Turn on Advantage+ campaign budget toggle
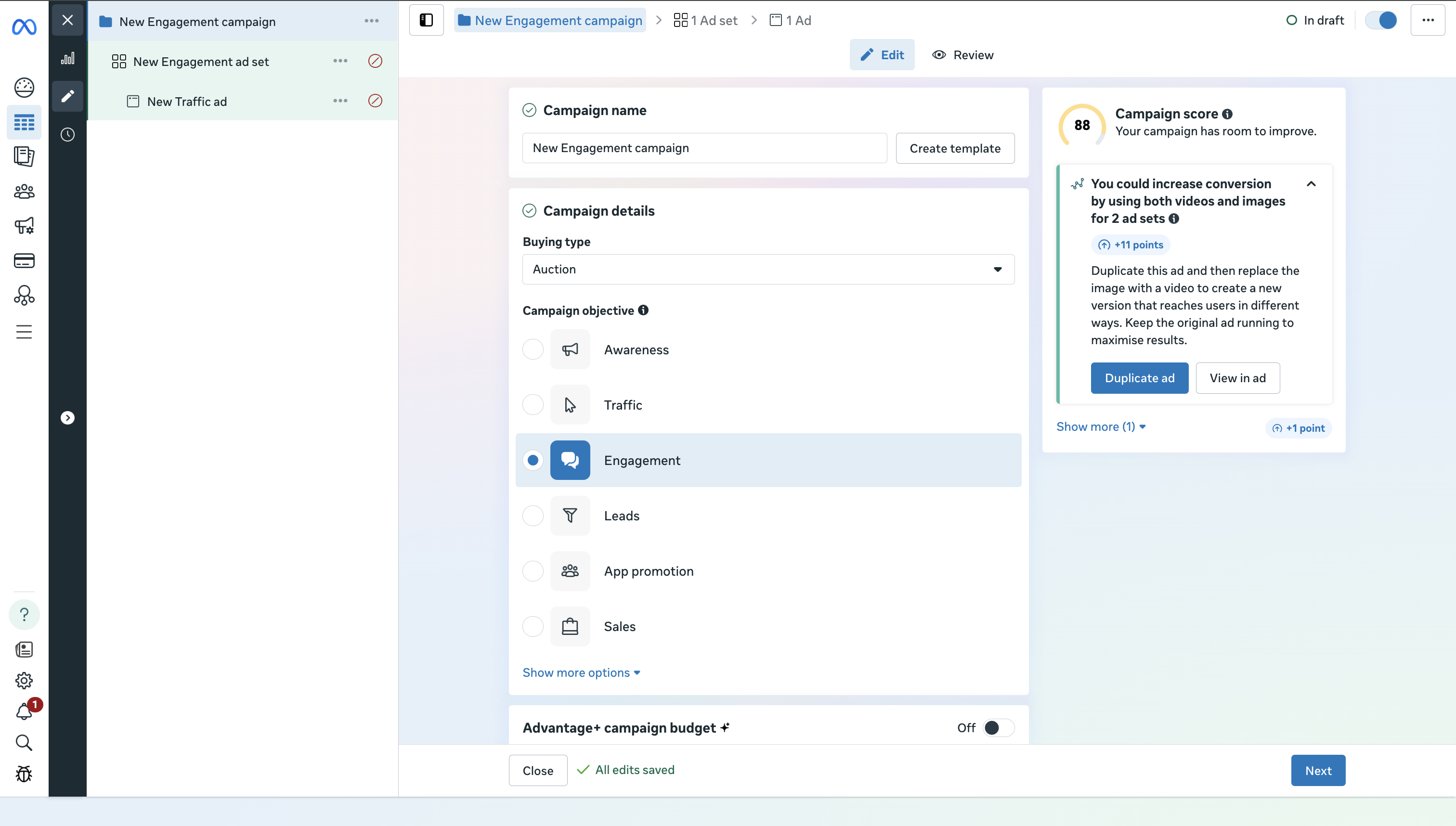Image resolution: width=1456 pixels, height=826 pixels. (x=998, y=728)
